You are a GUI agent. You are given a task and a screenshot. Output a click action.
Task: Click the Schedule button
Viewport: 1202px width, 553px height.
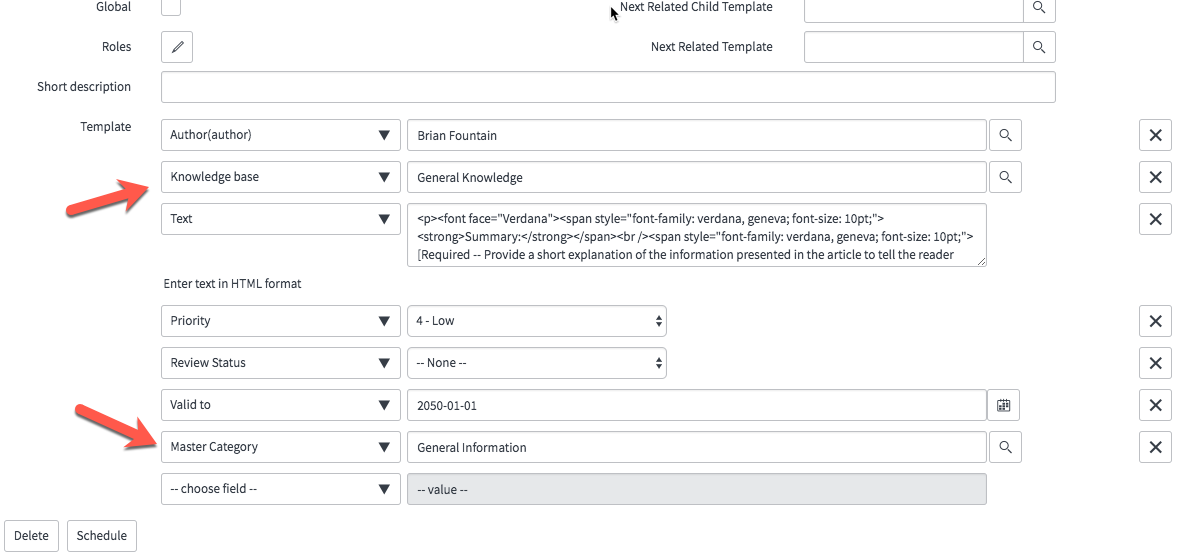[x=102, y=536]
